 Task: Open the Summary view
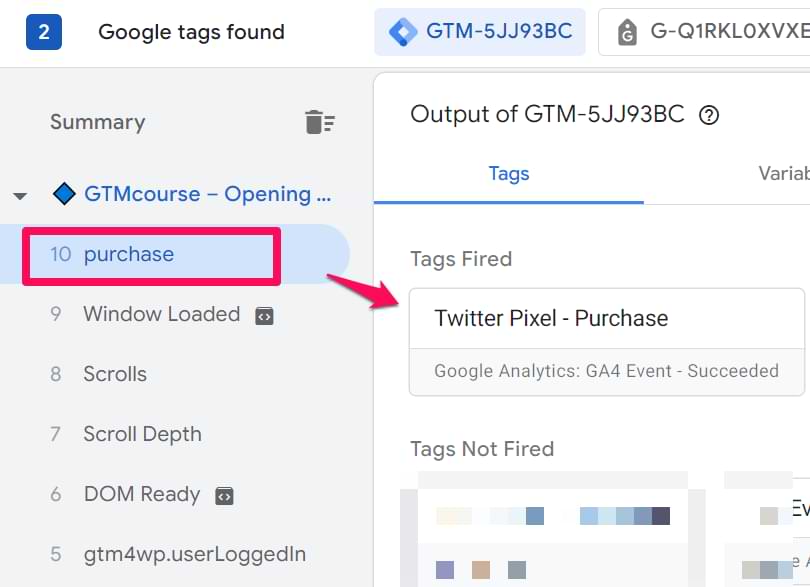(98, 122)
